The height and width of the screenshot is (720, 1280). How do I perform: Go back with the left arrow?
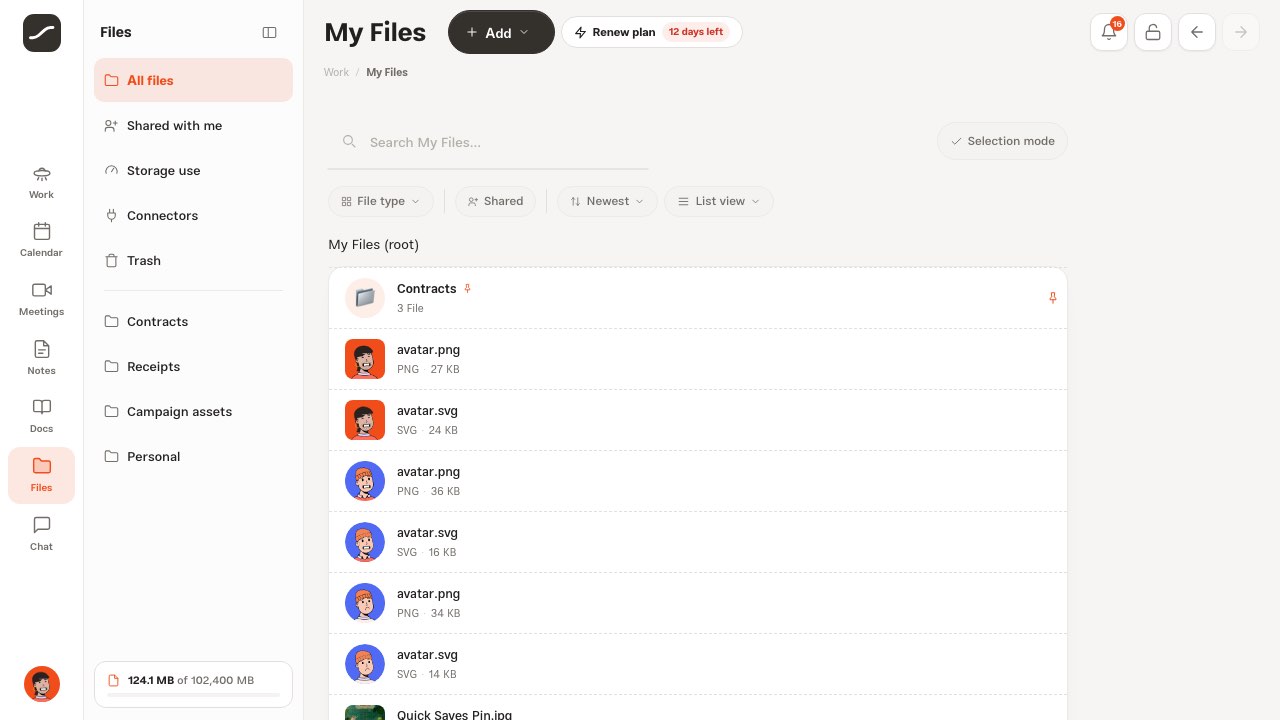point(1197,32)
